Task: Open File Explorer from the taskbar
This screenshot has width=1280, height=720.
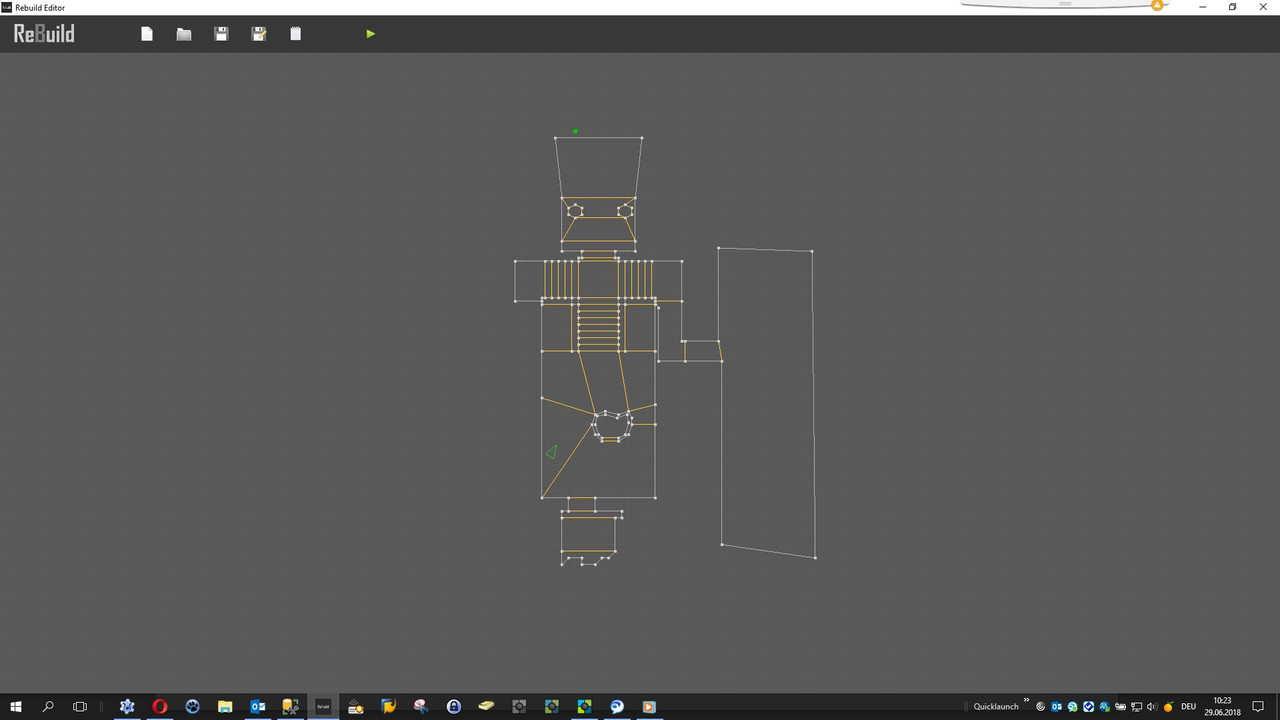Action: [225, 706]
